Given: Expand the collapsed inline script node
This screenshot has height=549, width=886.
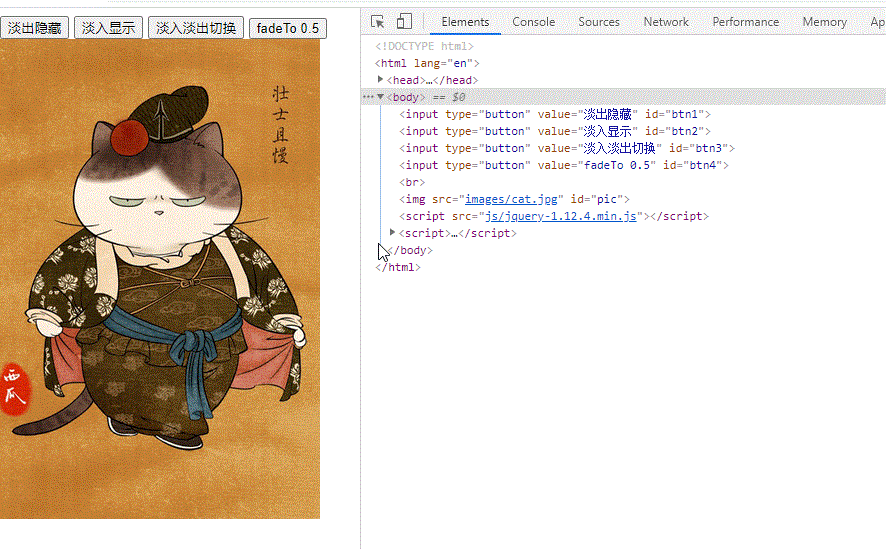Looking at the screenshot, I should click(392, 232).
